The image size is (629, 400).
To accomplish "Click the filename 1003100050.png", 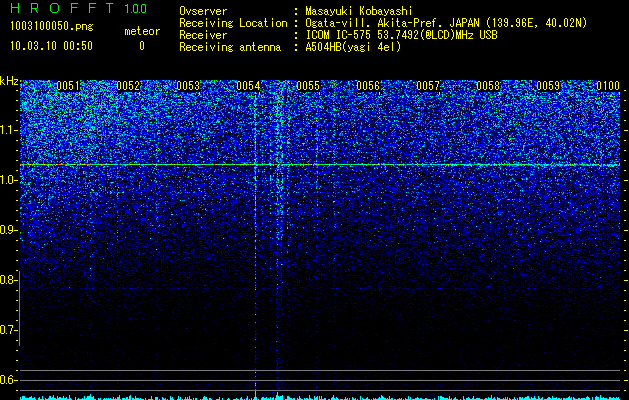I will [52, 26].
